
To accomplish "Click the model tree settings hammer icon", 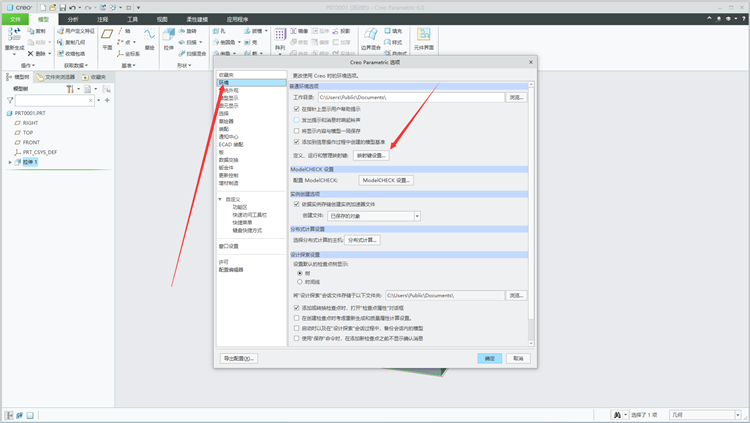I will 70,89.
